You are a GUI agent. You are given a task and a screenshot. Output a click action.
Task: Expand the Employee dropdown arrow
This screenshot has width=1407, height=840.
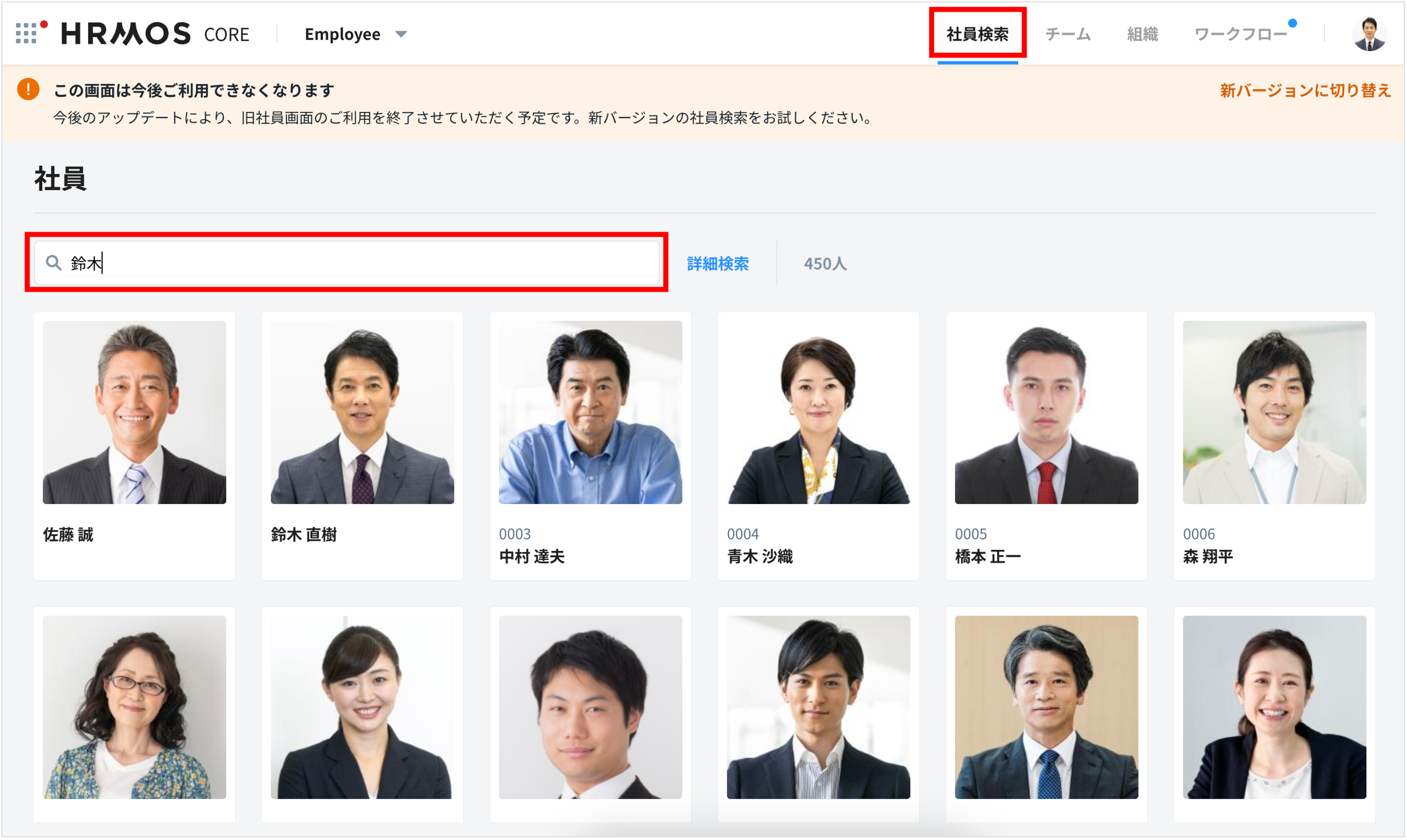[x=401, y=34]
